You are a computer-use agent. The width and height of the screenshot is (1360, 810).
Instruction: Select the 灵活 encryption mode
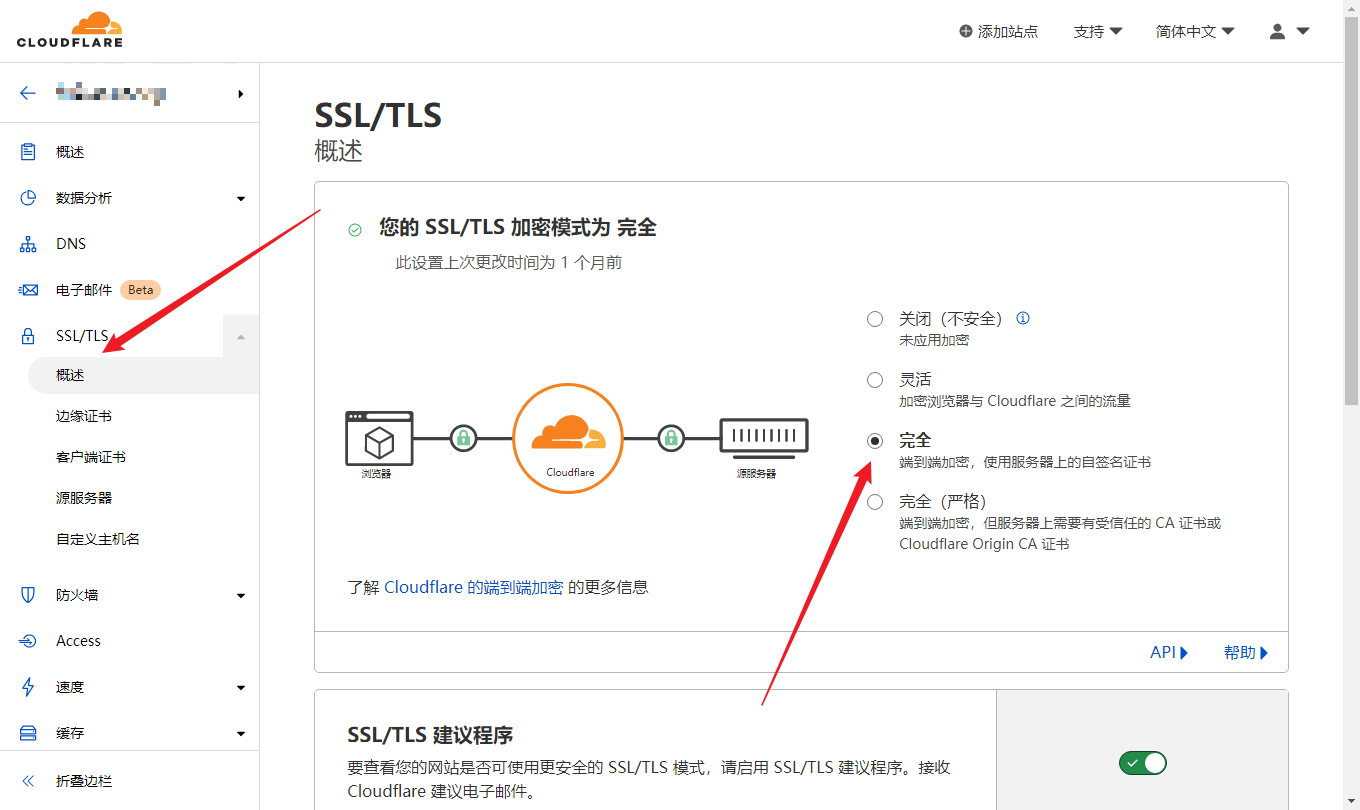(x=875, y=380)
